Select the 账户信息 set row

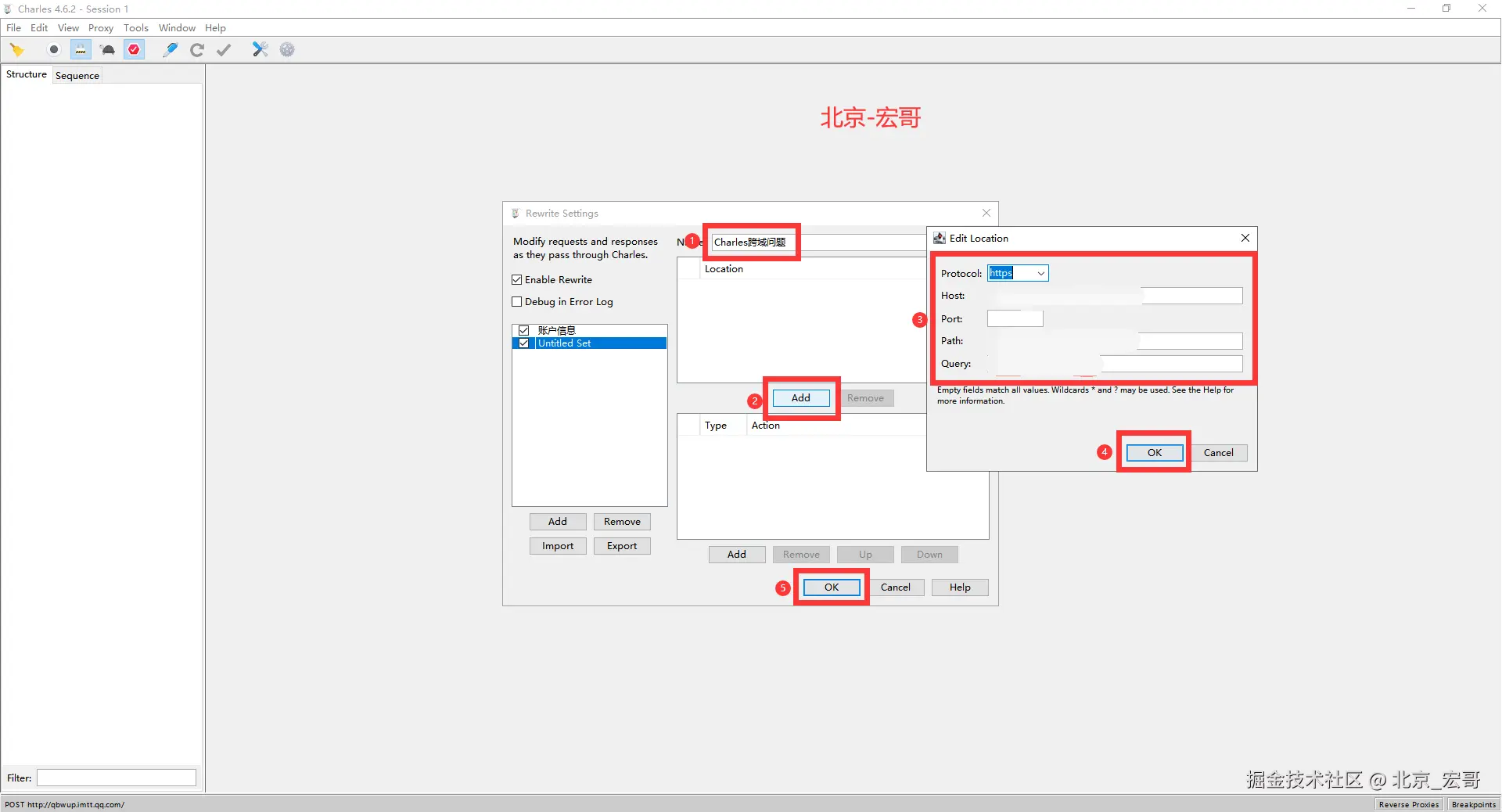tap(589, 331)
